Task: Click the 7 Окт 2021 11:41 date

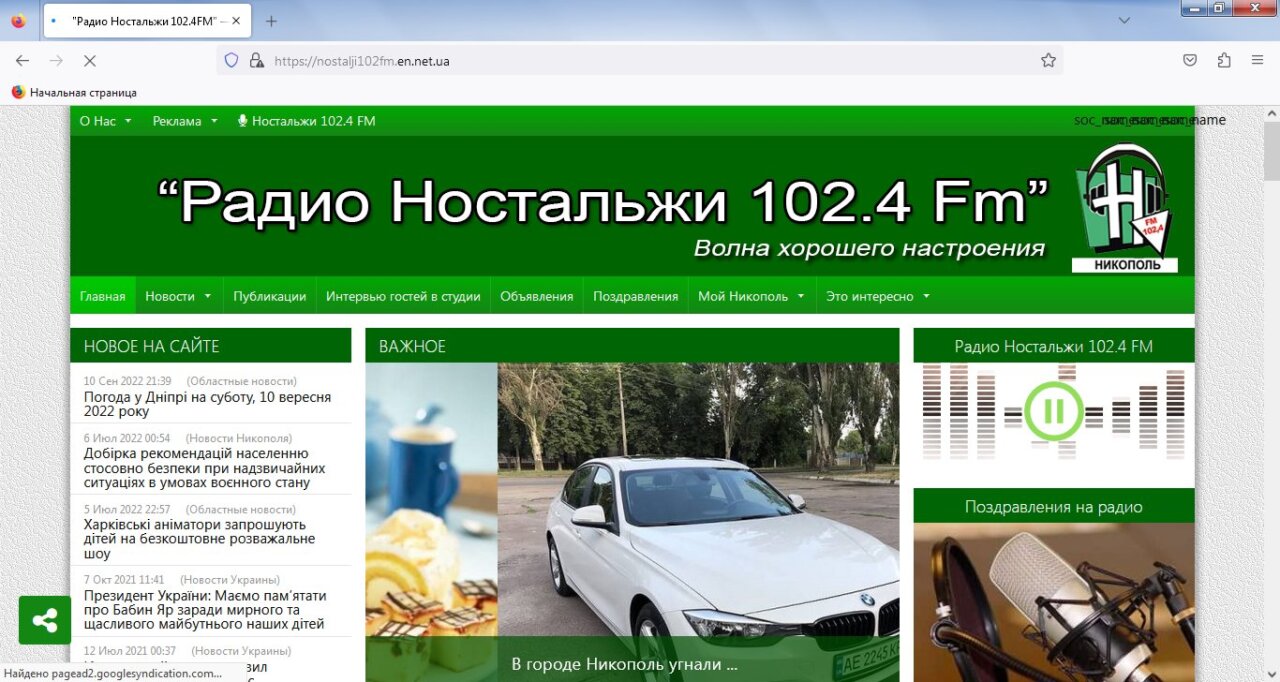Action: 124,579
